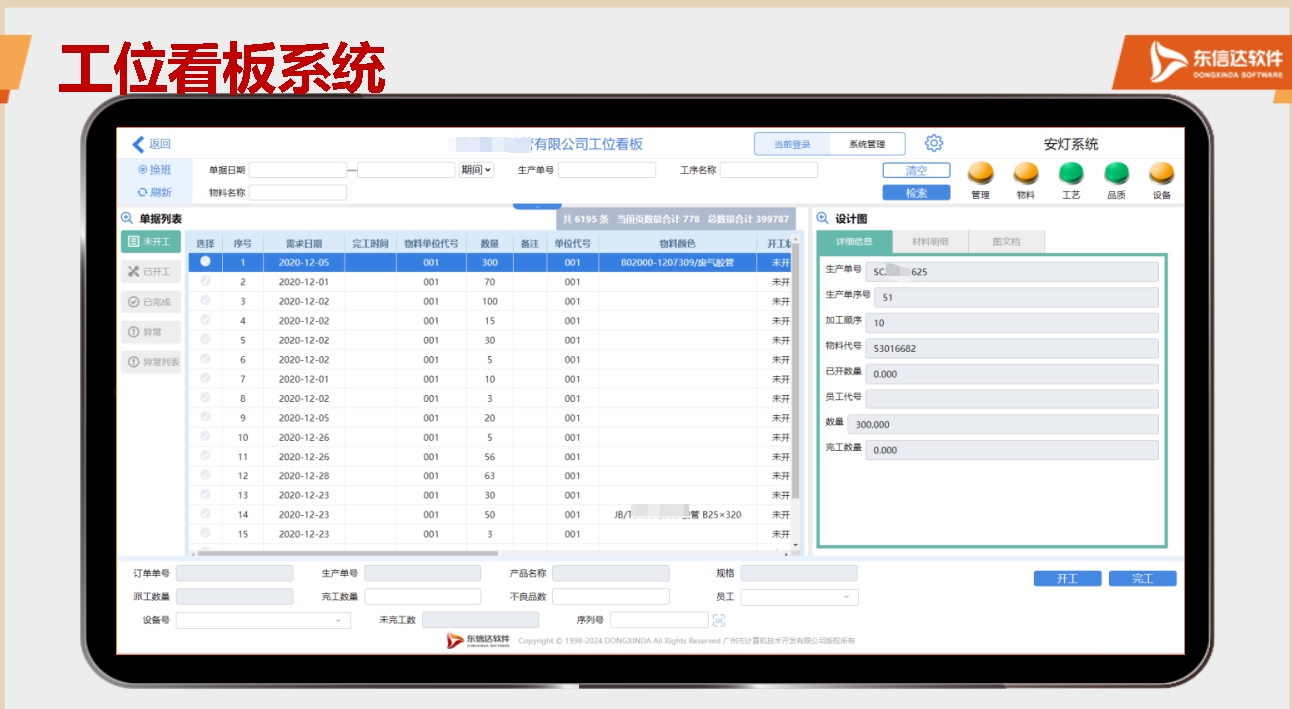Switch to the 系统管理 tab
1292x709 pixels.
tap(866, 143)
